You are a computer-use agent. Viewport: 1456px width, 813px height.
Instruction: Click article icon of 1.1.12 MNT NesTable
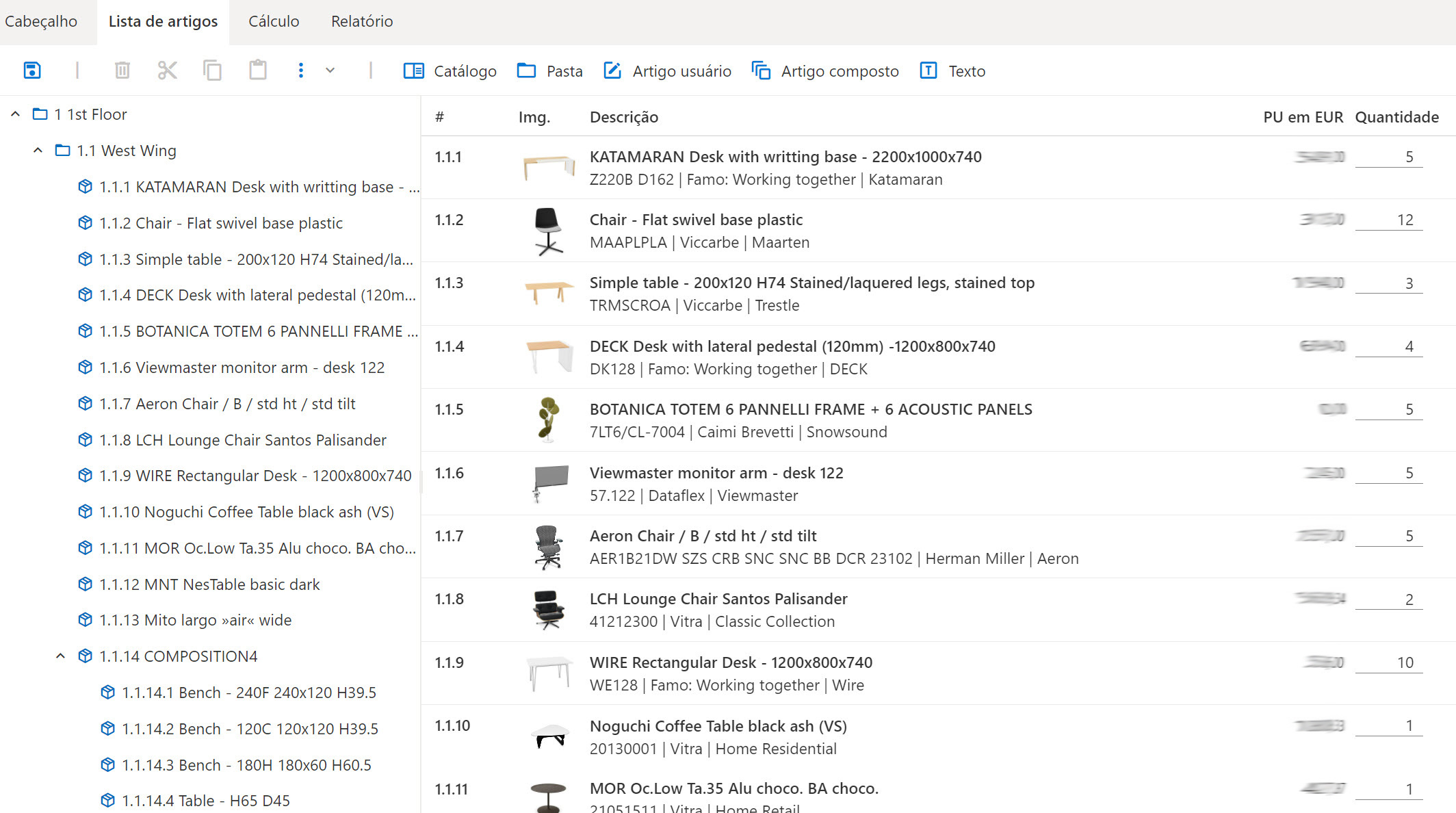pos(85,584)
